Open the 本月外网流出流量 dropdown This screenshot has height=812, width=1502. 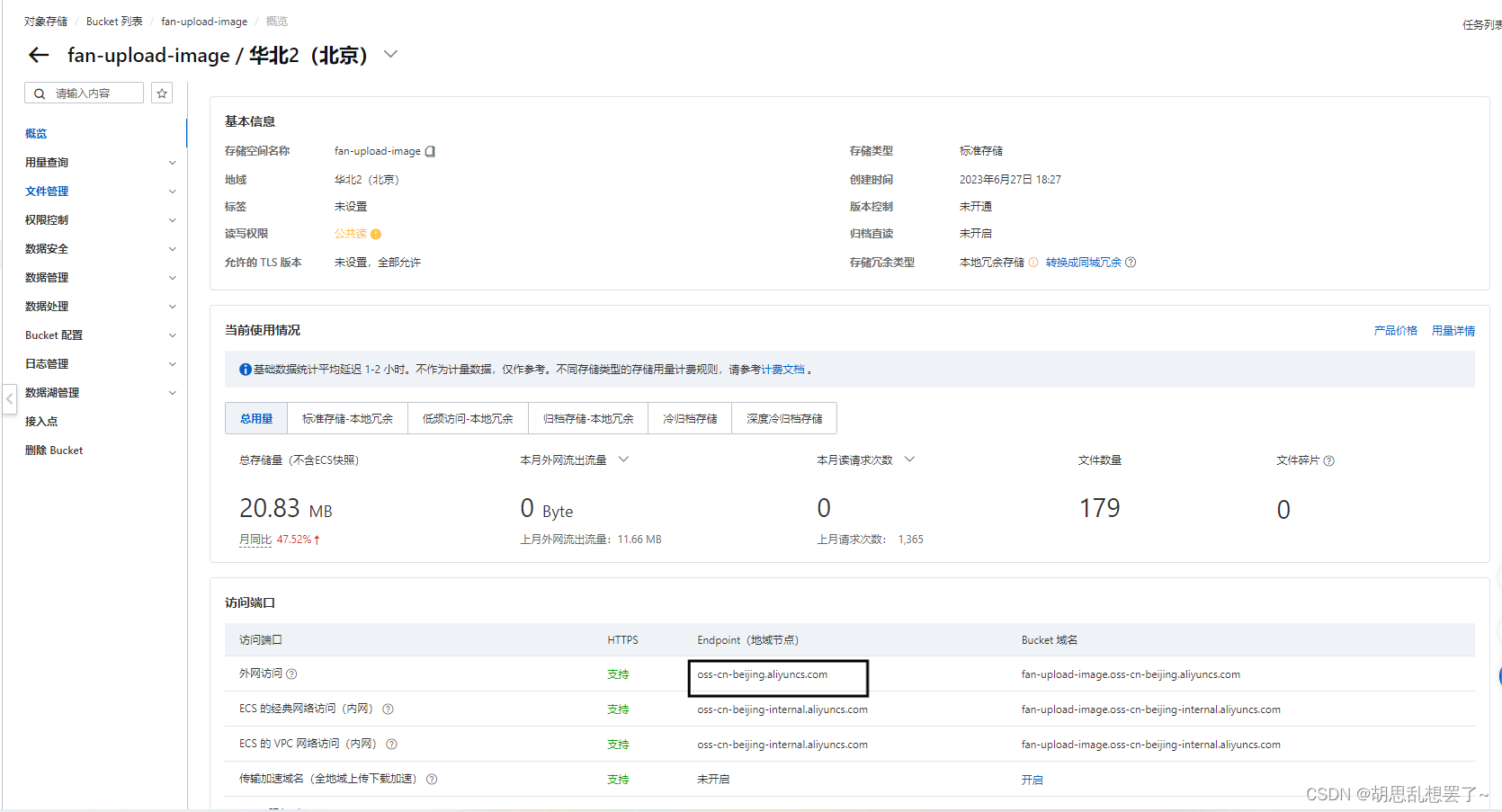623,460
